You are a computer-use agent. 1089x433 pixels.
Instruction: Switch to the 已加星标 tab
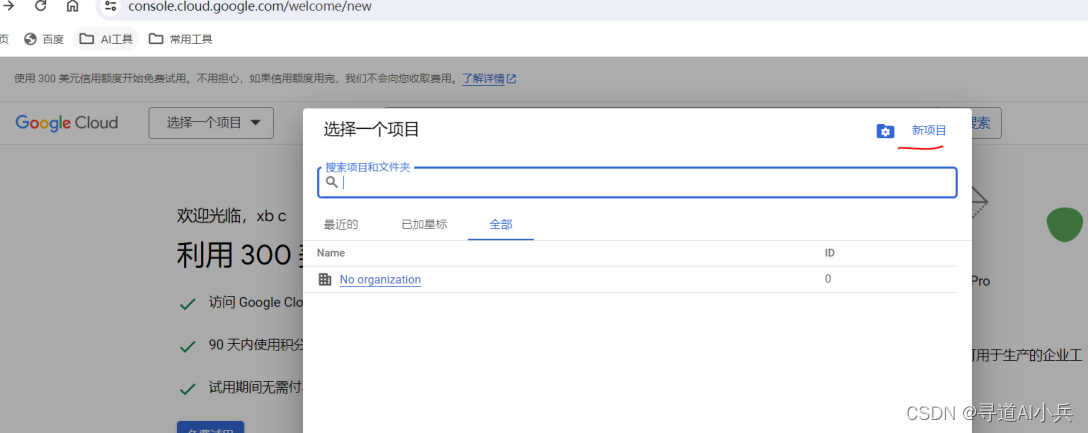[x=424, y=224]
